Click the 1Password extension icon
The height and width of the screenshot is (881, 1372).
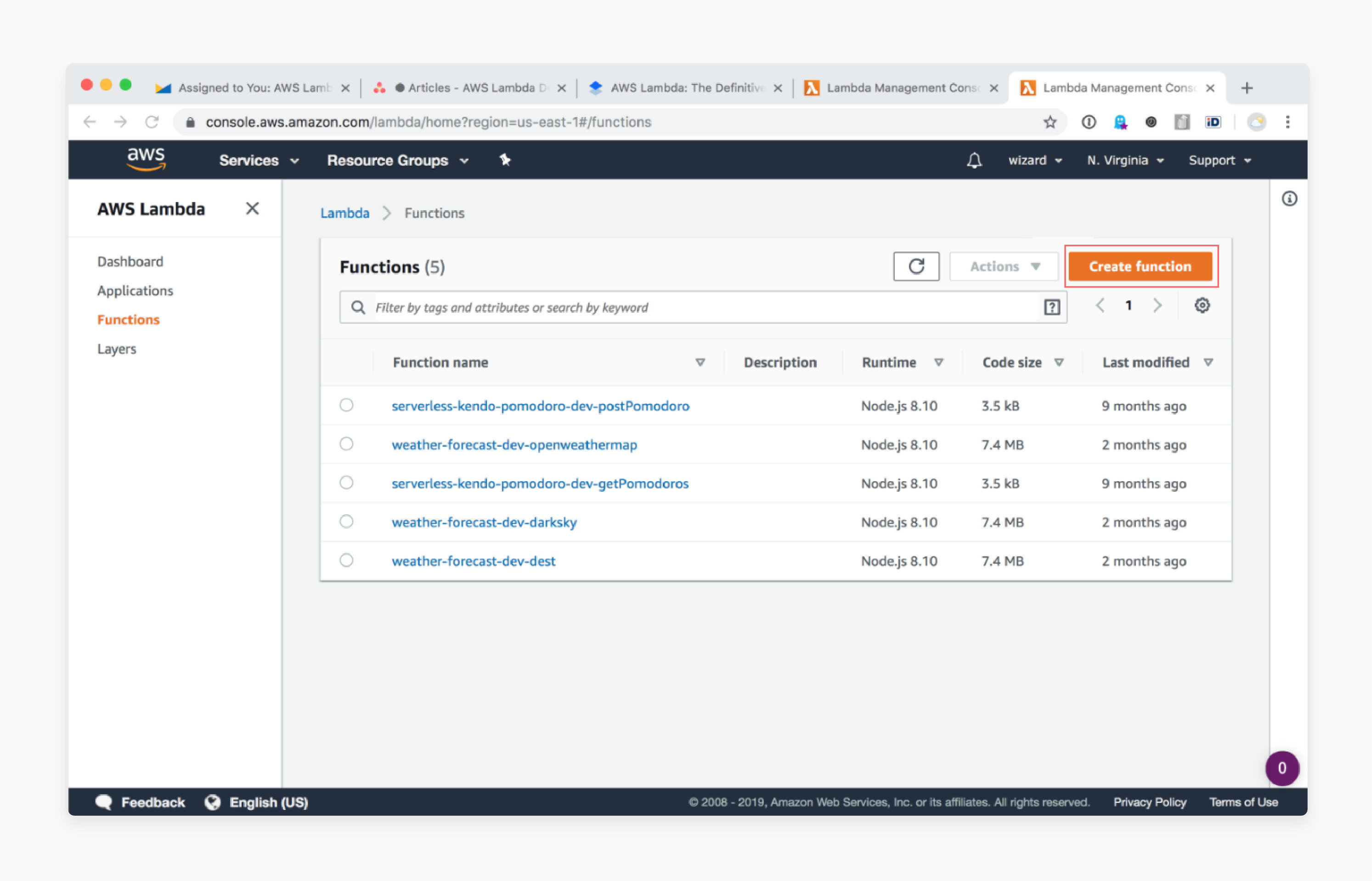tap(1089, 122)
